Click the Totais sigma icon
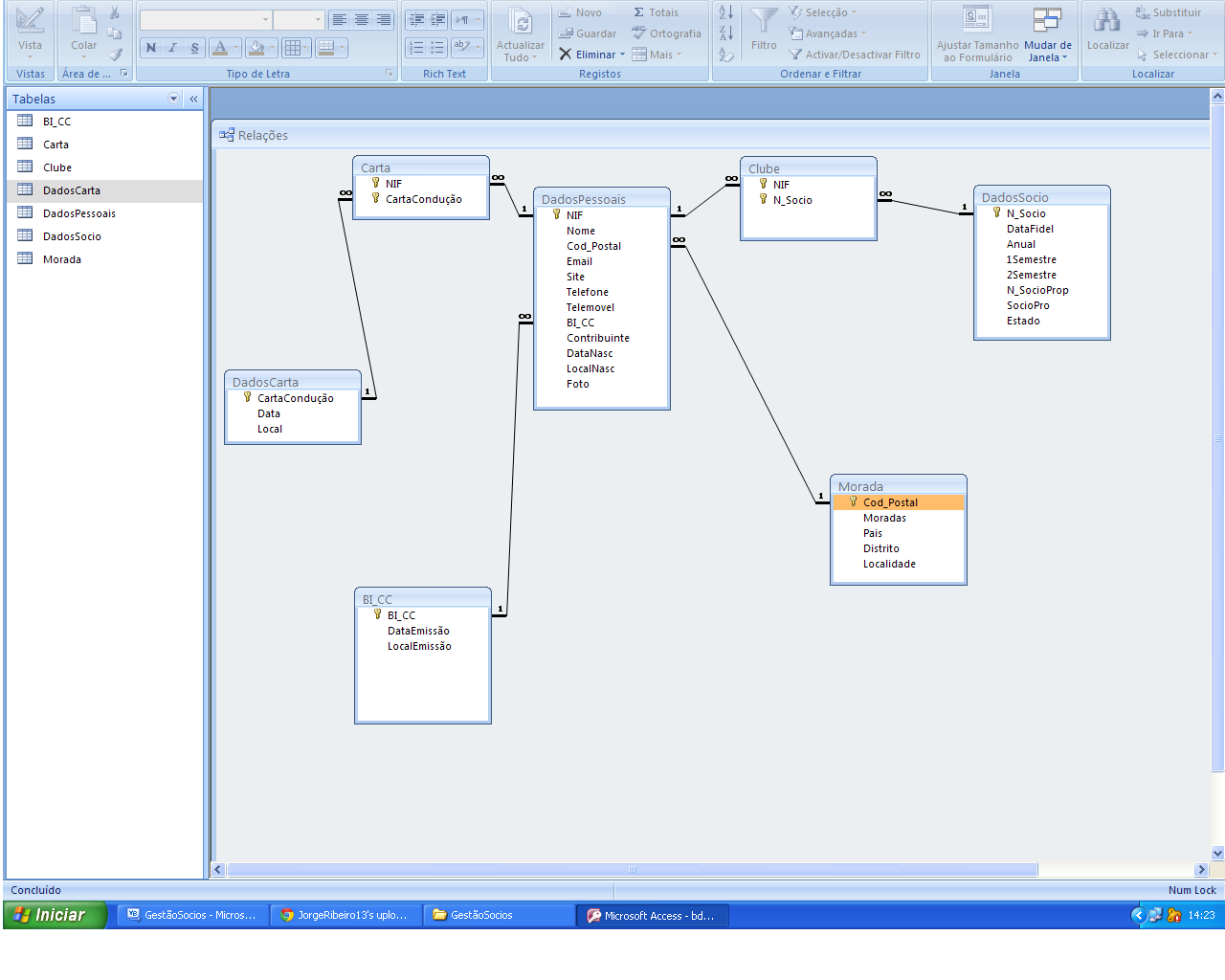The image size is (1225, 980). pyautogui.click(x=638, y=12)
